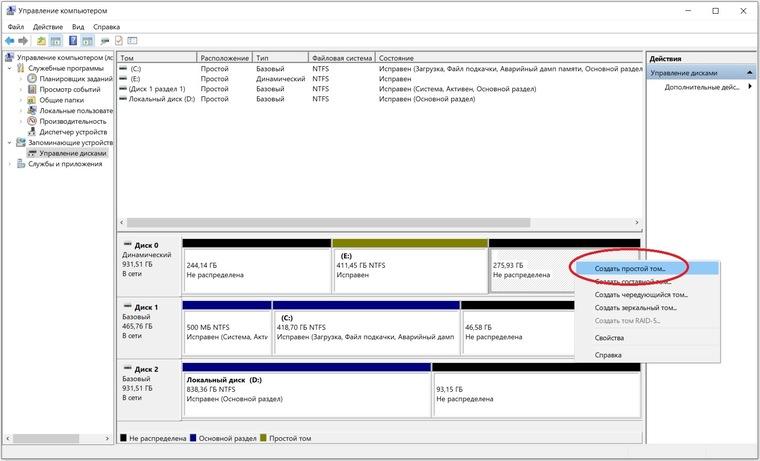This screenshot has height=461, width=760.
Task: Expand the Общие папки node
Action: point(21,100)
